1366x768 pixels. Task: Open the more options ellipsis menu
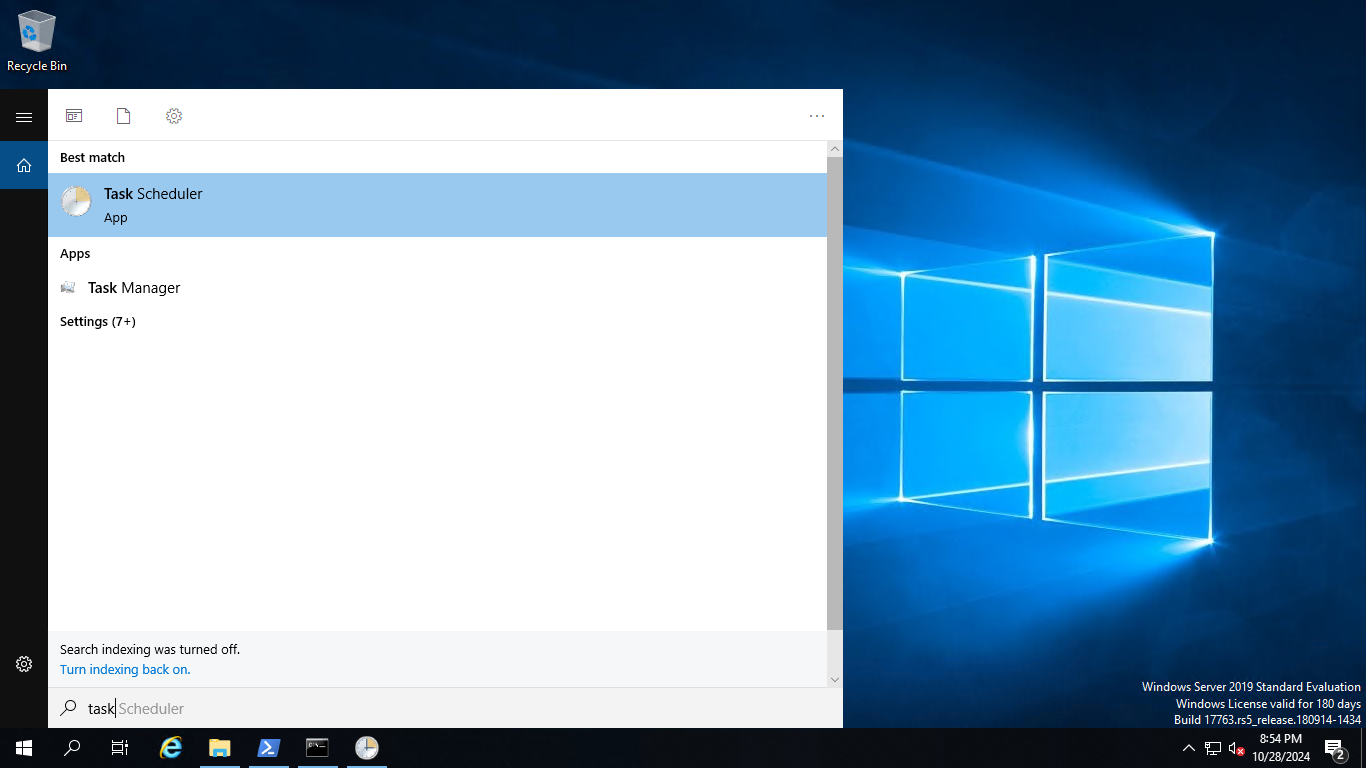(816, 116)
